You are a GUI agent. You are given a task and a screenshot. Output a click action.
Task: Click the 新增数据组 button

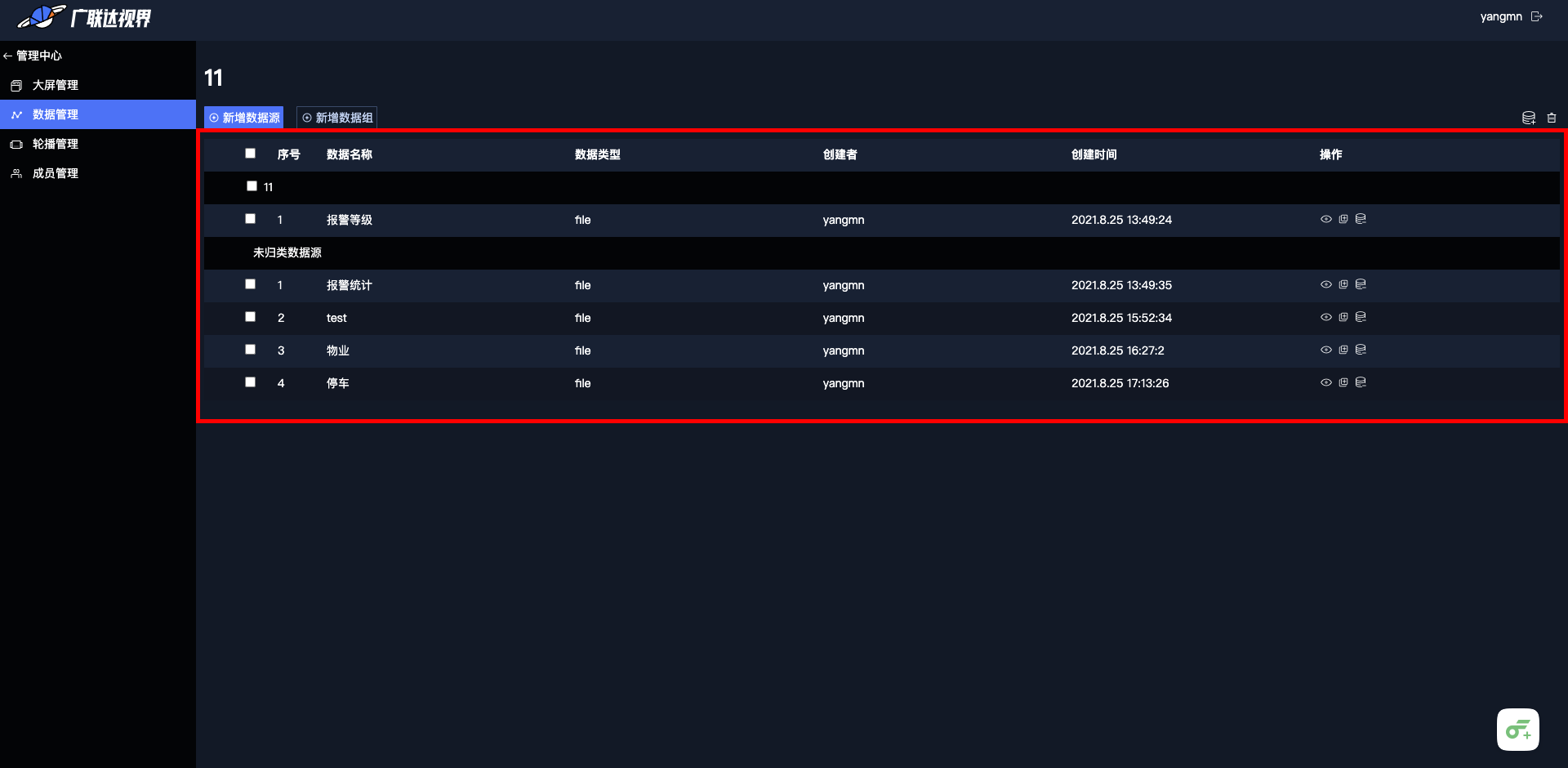click(337, 118)
